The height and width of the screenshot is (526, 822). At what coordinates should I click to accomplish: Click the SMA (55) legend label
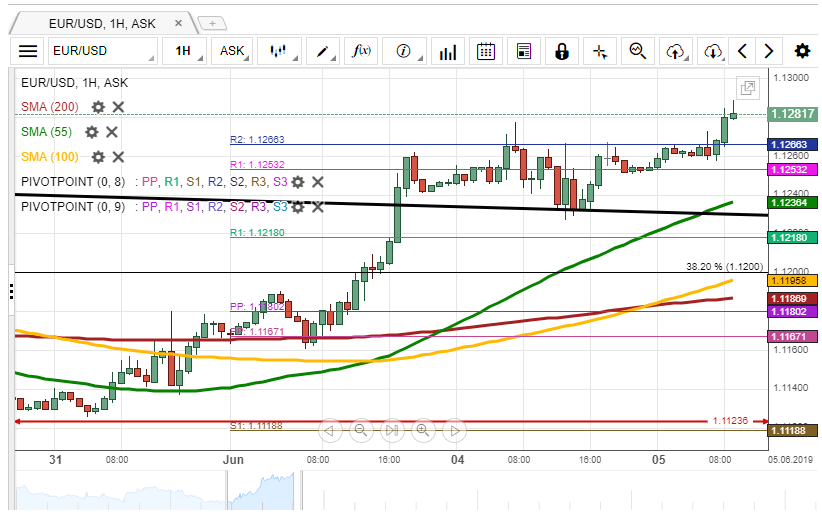pos(46,132)
